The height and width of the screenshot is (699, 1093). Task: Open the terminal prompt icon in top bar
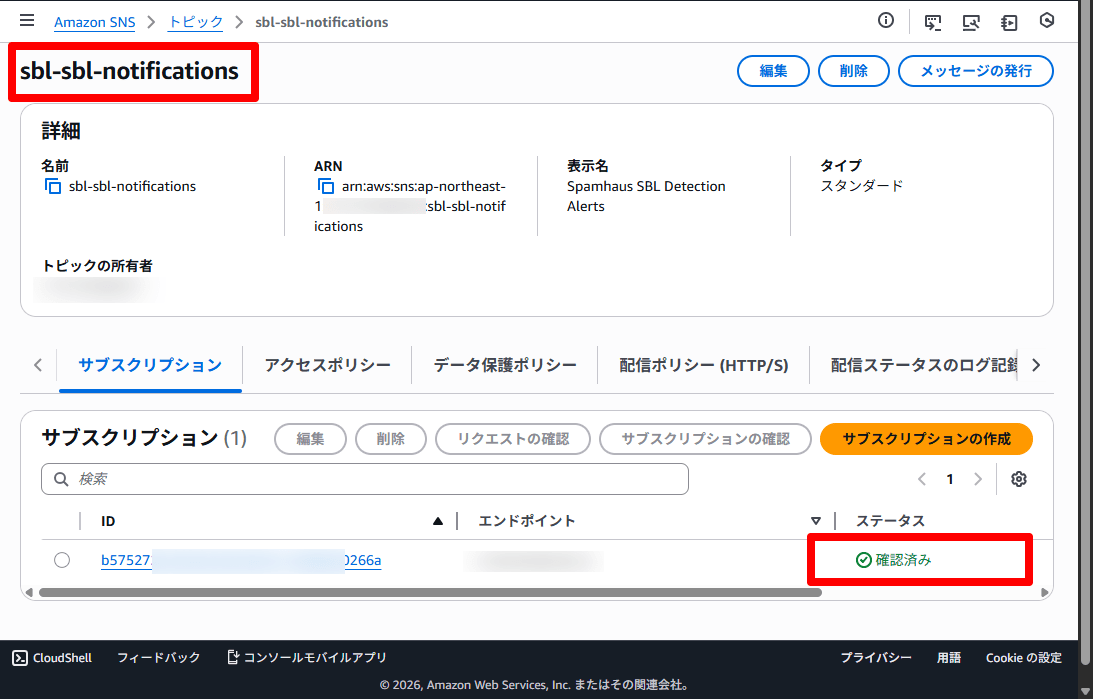click(933, 21)
